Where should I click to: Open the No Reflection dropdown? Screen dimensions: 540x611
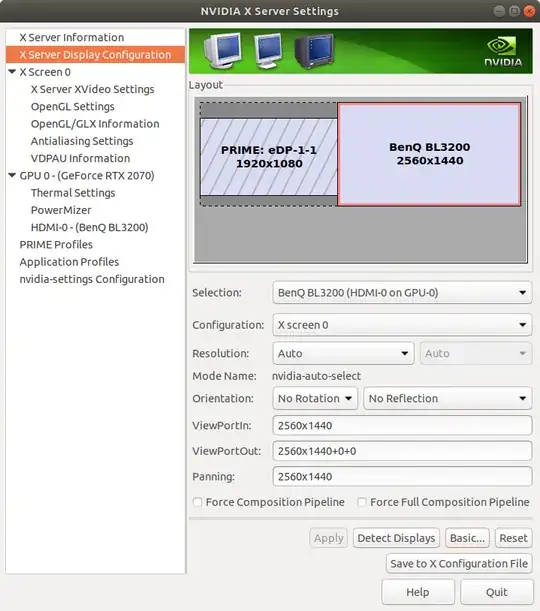coord(447,398)
